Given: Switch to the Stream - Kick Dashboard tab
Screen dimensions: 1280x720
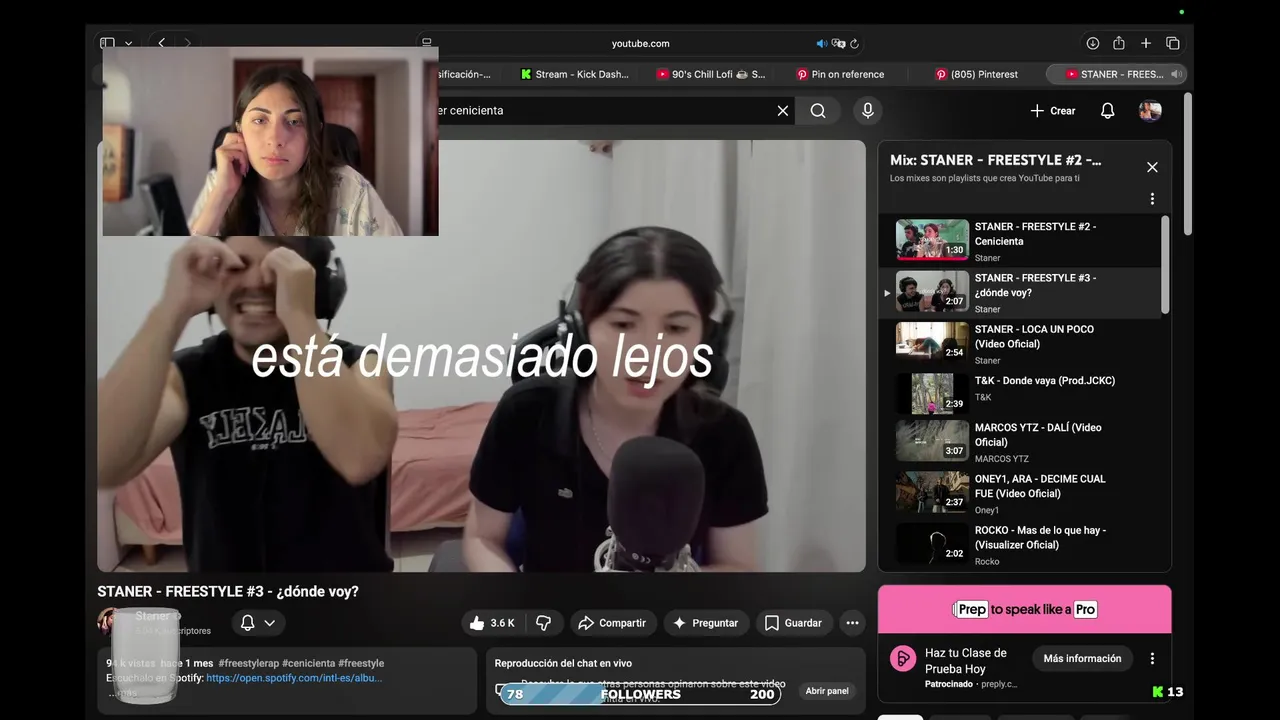Looking at the screenshot, I should (x=575, y=74).
